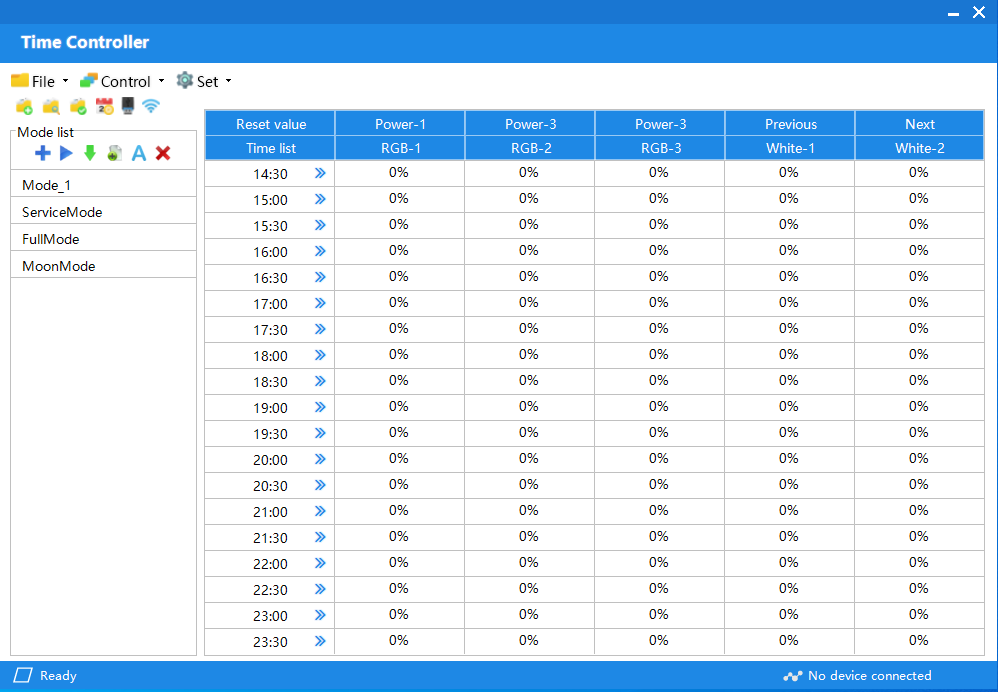The width and height of the screenshot is (998, 692).
Task: Click the White-1 value in the 20:00 row
Action: 789,458
